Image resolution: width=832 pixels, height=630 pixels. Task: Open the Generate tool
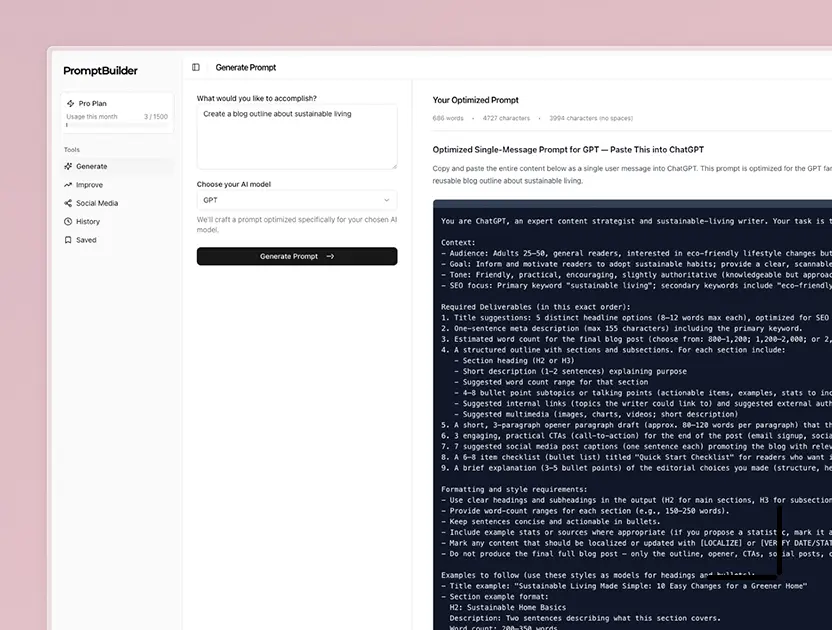coord(118,166)
